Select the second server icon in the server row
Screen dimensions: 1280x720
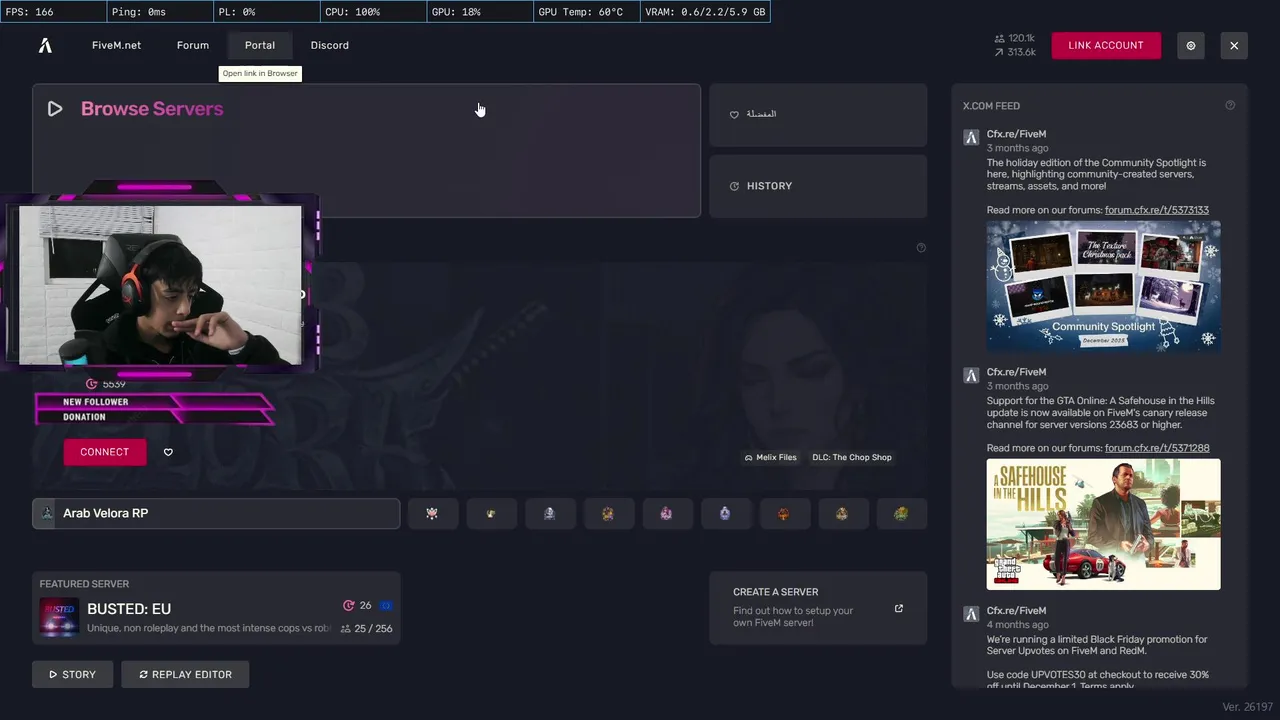(x=491, y=513)
